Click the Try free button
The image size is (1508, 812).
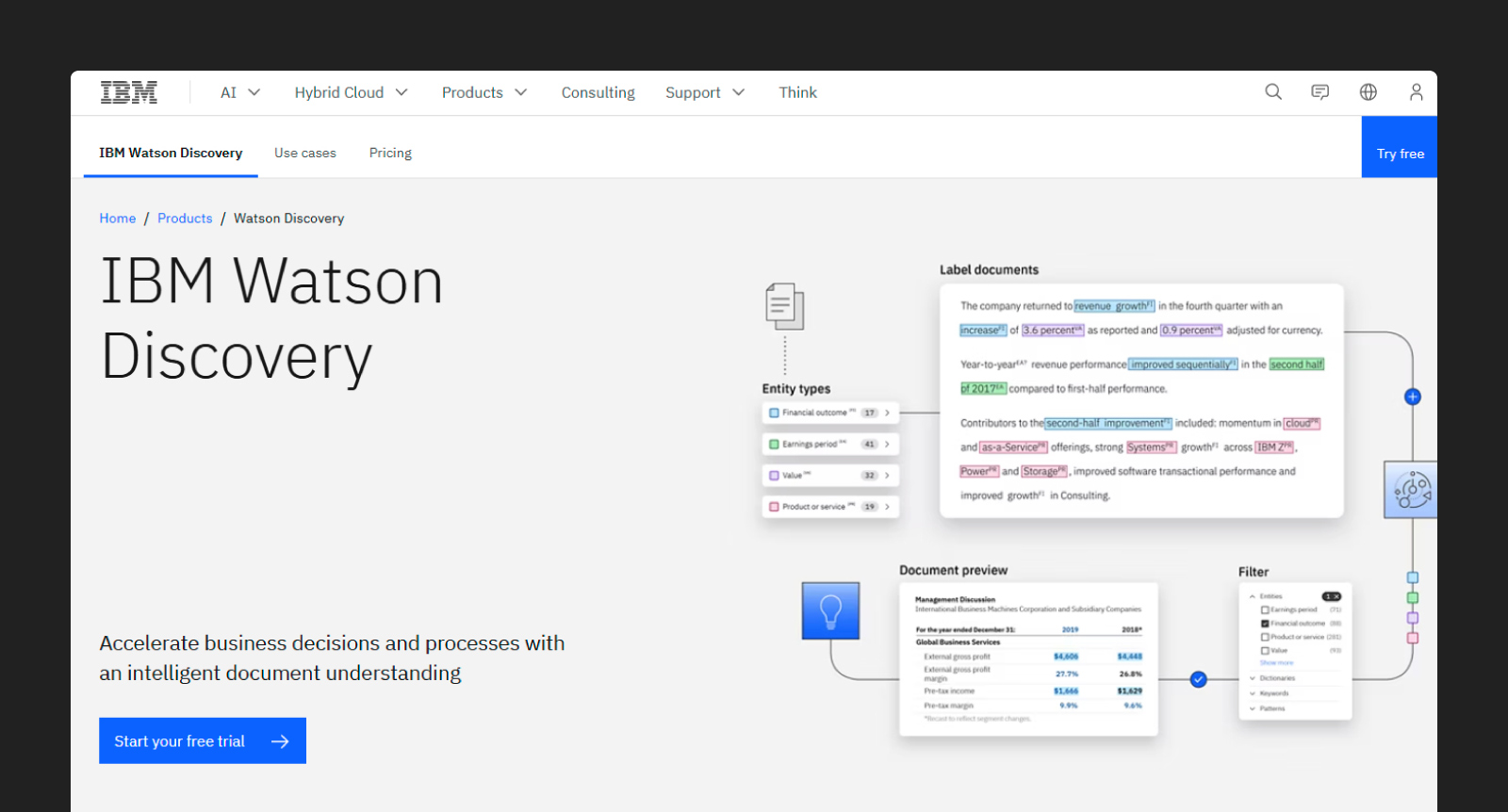(1400, 147)
